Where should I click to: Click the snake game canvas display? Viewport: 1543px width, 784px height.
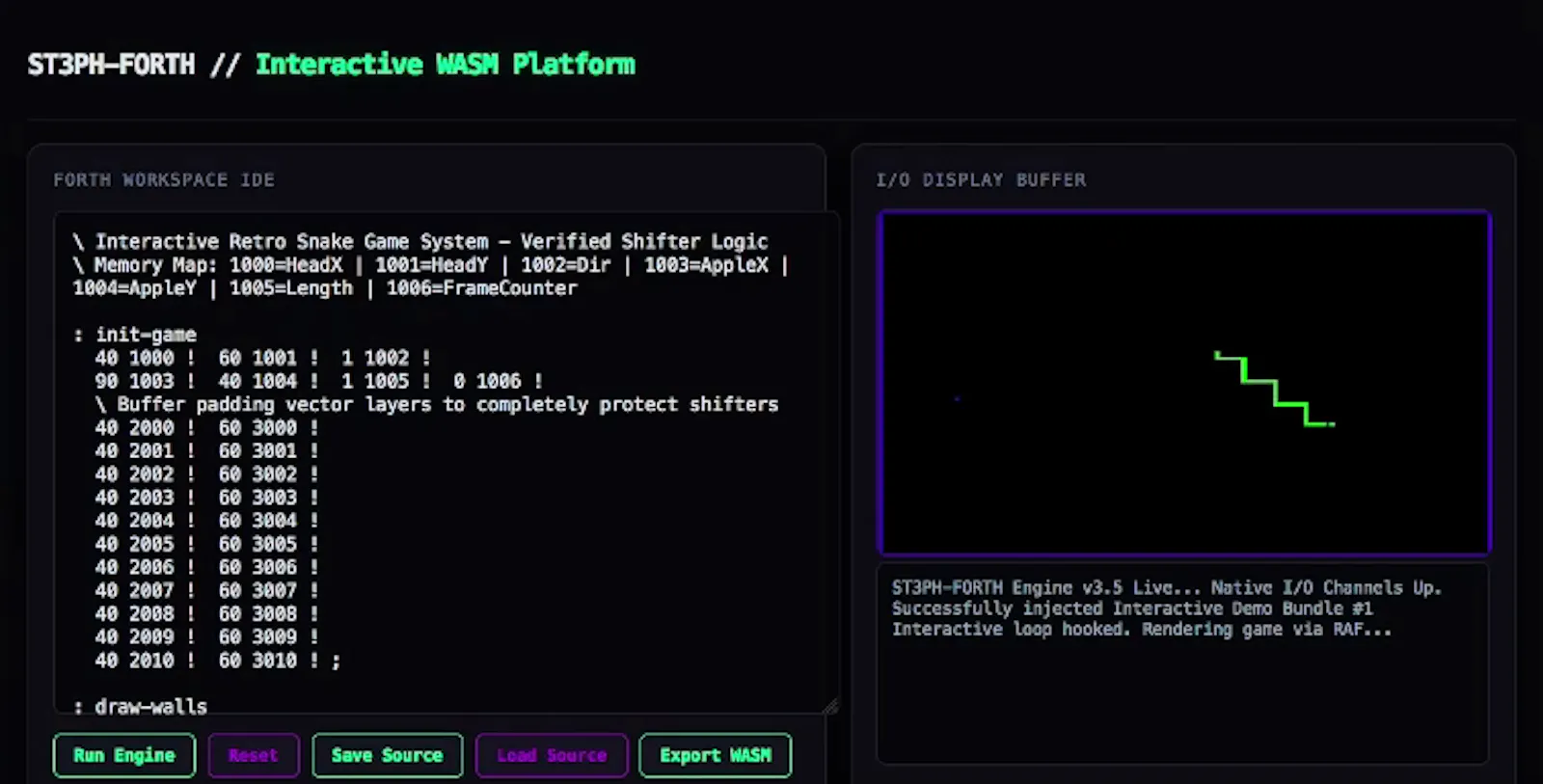click(x=1184, y=383)
